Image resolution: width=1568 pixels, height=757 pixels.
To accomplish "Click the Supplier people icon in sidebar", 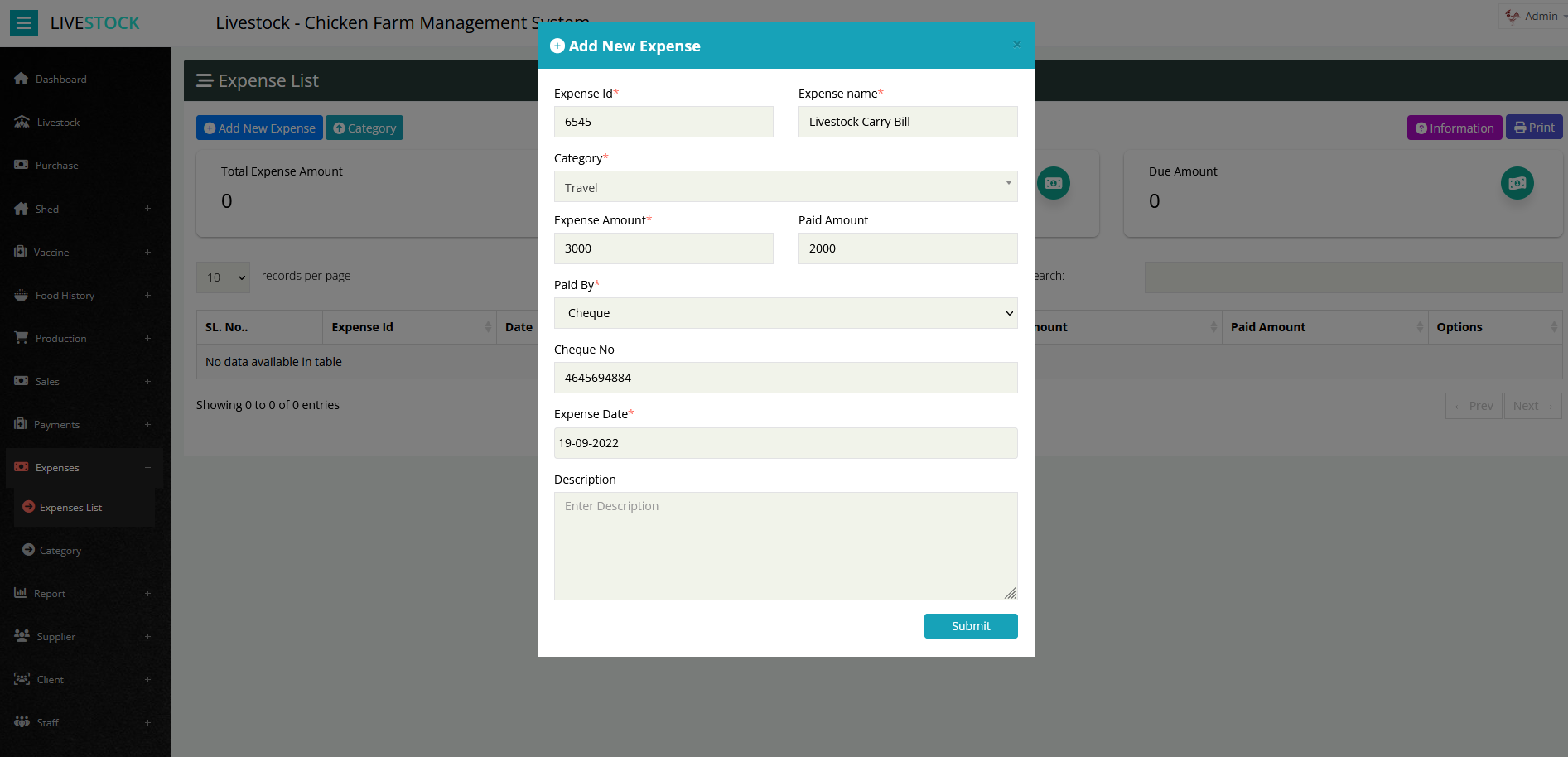I will tap(22, 636).
